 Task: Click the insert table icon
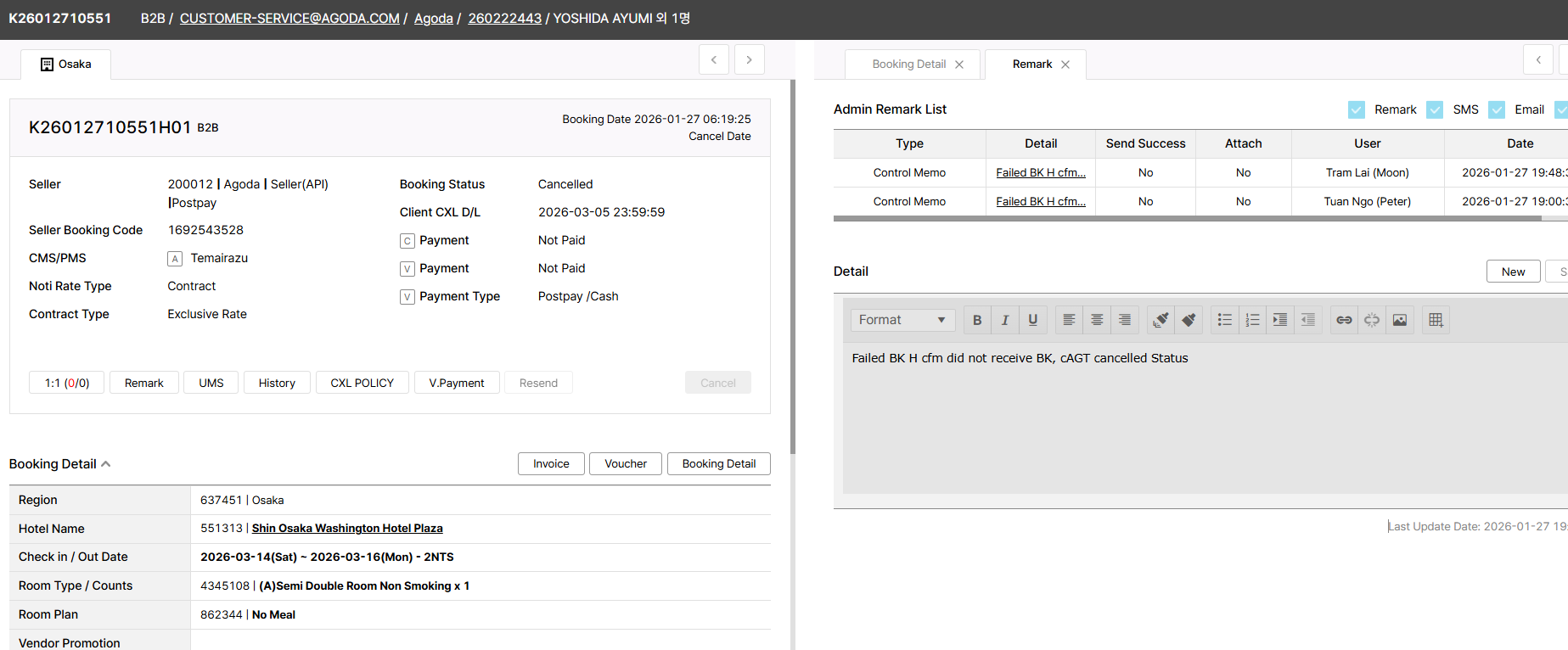pyautogui.click(x=1436, y=320)
